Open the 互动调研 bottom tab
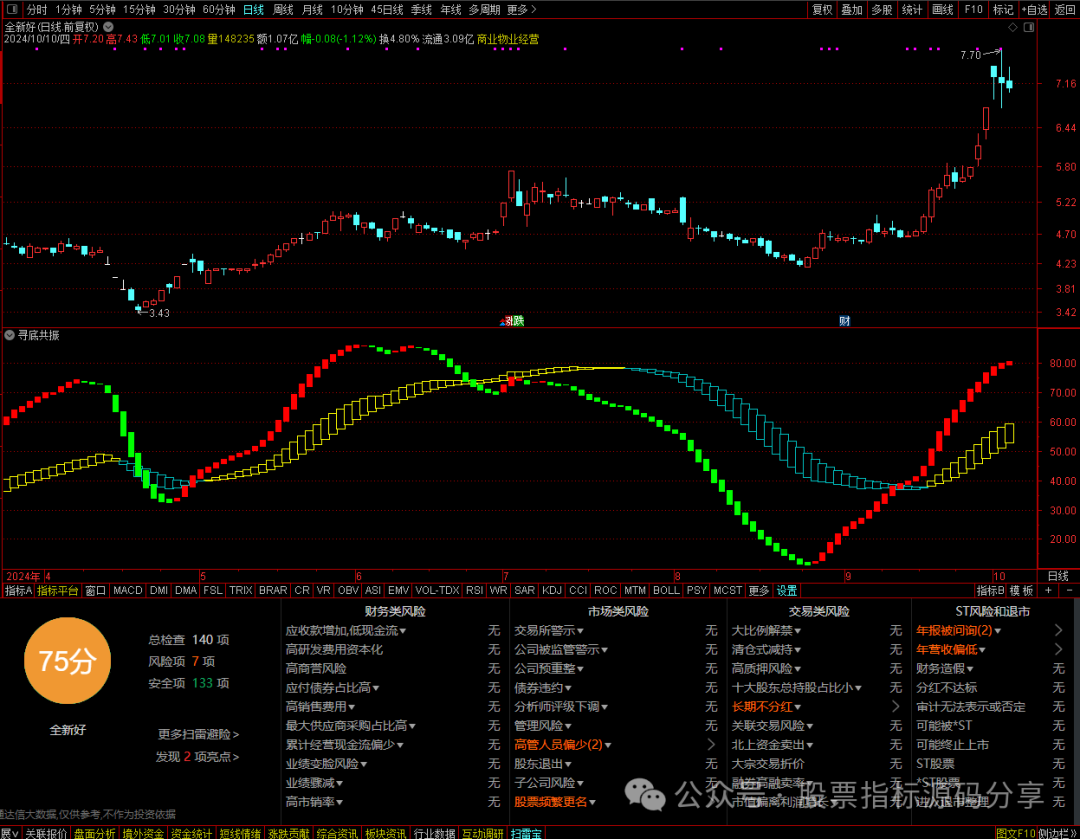This screenshot has height=839, width=1080. click(x=483, y=833)
